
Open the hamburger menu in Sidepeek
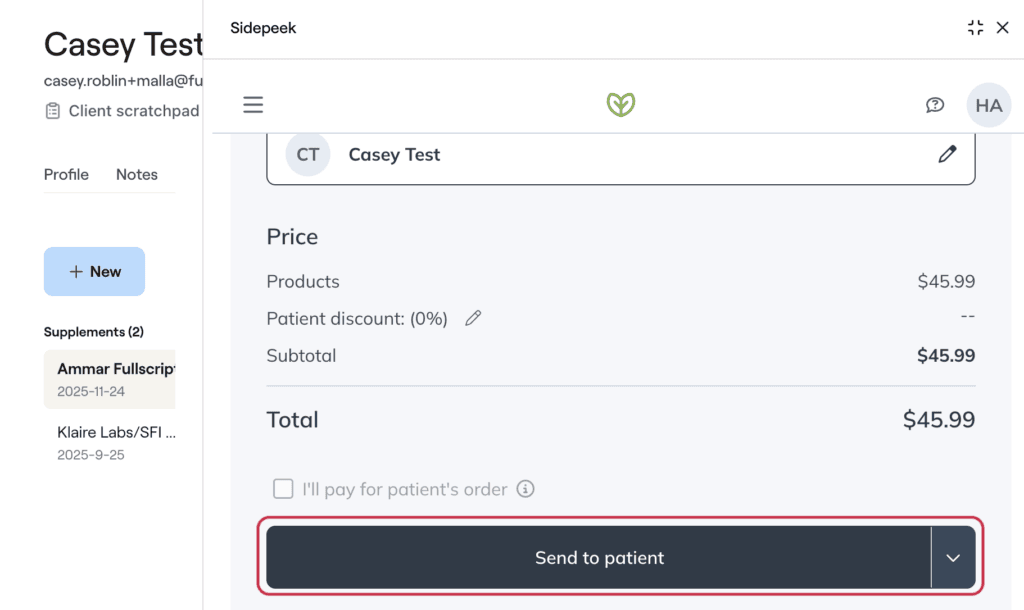click(x=253, y=104)
